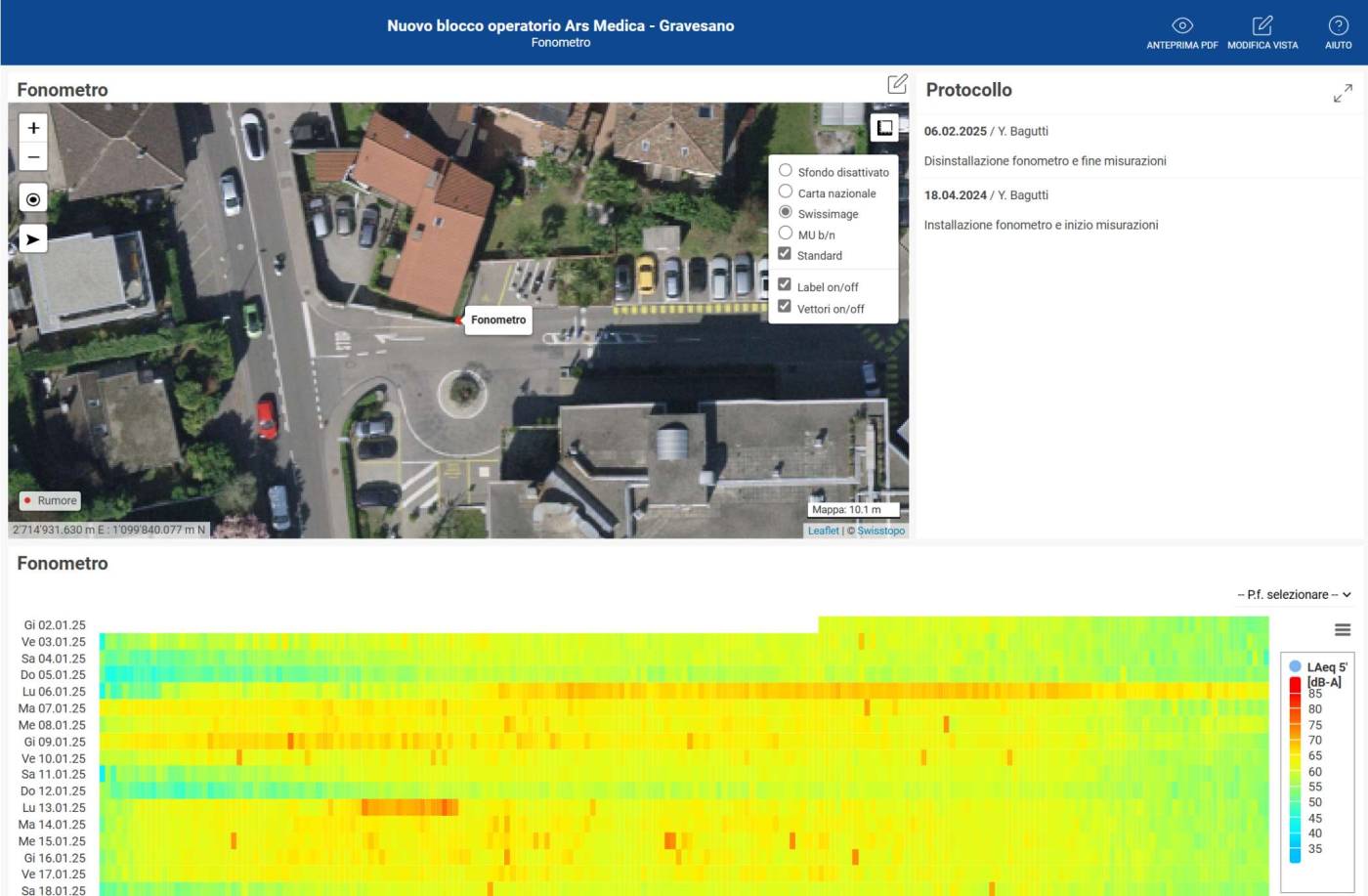This screenshot has height=896, width=1368.
Task: Expand the Protocollo panel to fullscreen
Action: 1343,93
